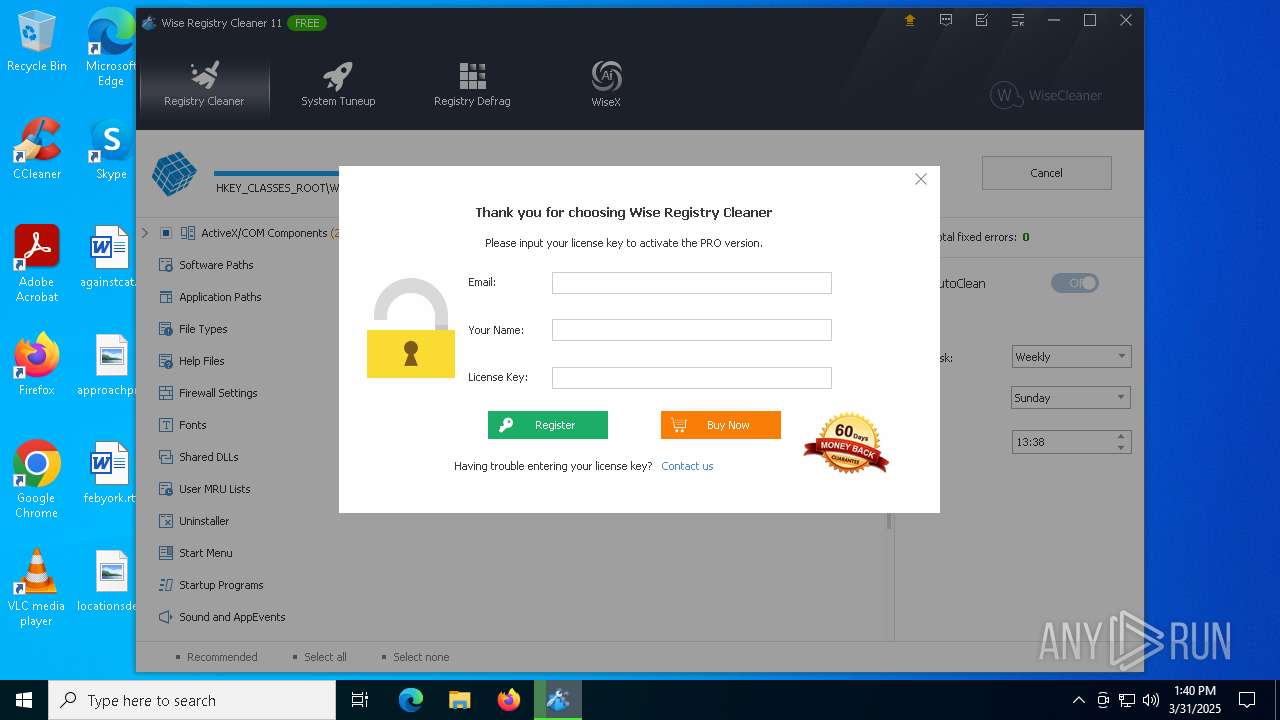1280x720 pixels.
Task: Click the Select none link
Action: pyautogui.click(x=421, y=657)
